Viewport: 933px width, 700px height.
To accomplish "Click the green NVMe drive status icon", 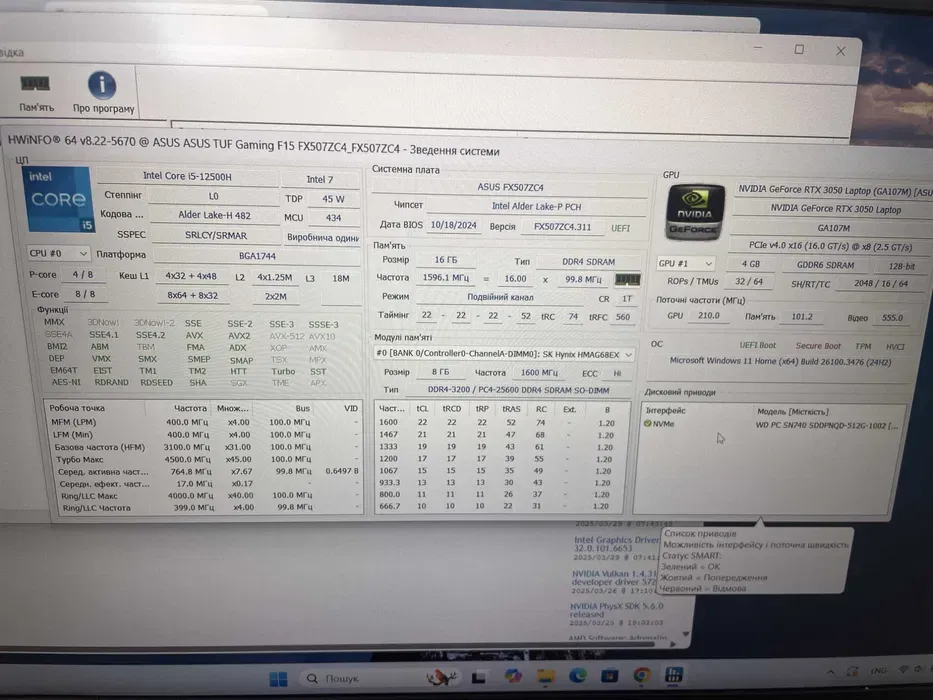I will tap(647, 424).
